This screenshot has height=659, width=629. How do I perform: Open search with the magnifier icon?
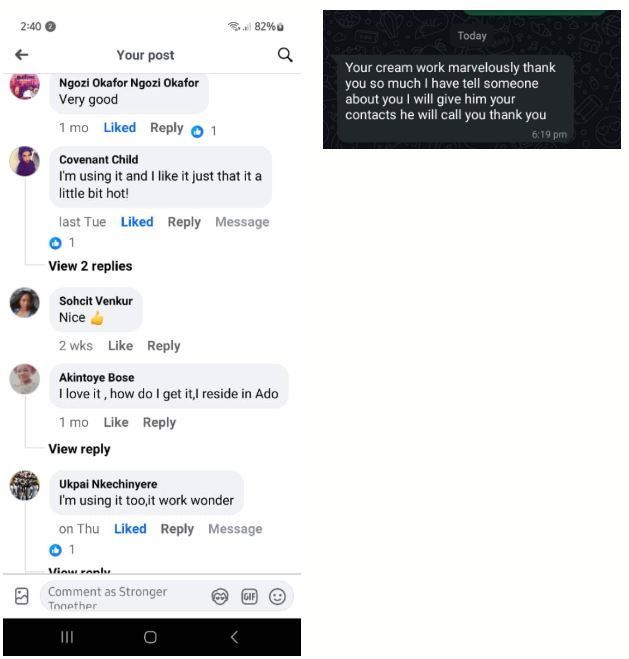click(285, 55)
